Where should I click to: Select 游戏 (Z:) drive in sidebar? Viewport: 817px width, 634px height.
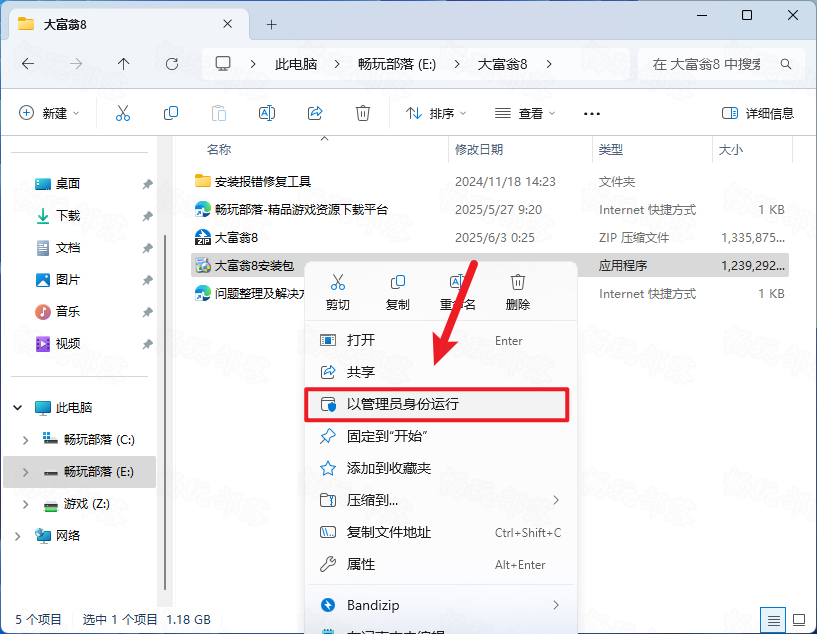[x=86, y=504]
